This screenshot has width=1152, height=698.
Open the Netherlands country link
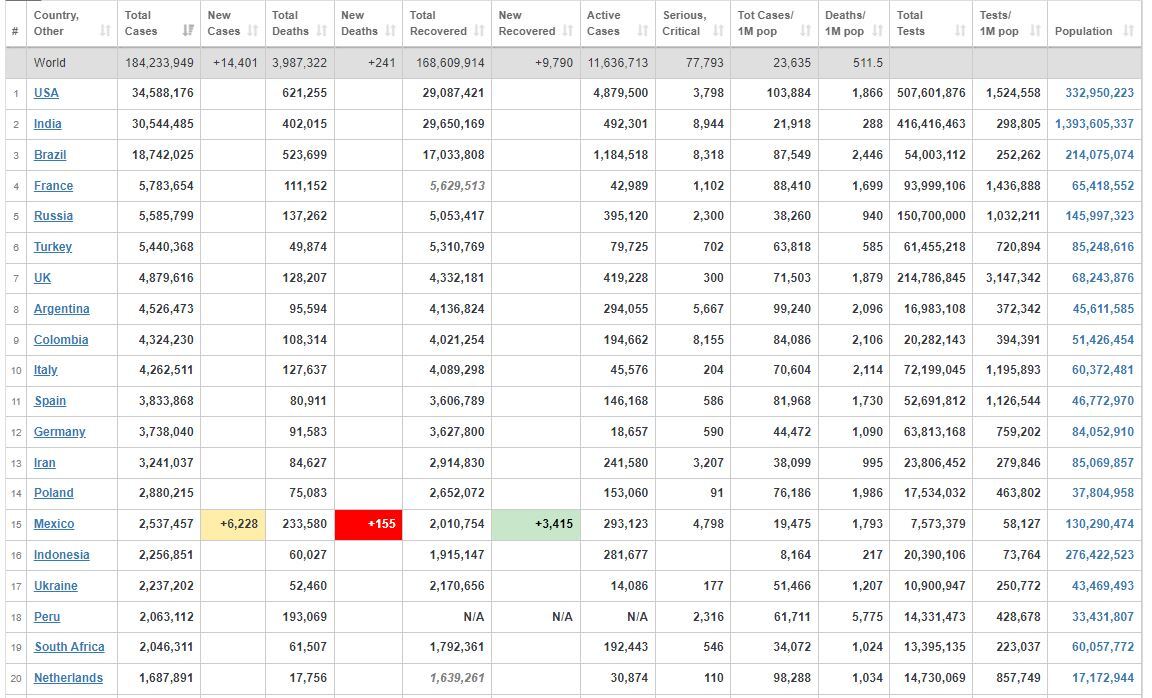click(x=68, y=678)
